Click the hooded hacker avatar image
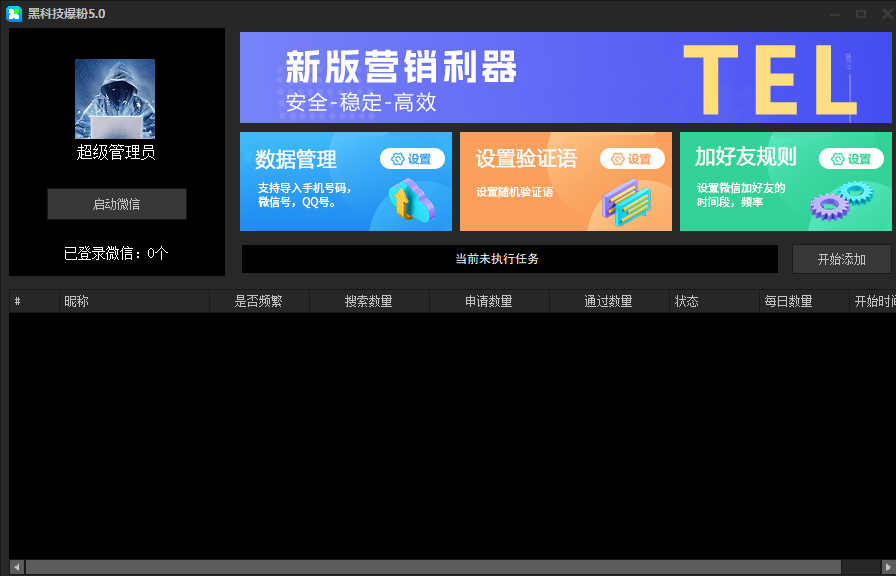The image size is (896, 576). point(115,98)
